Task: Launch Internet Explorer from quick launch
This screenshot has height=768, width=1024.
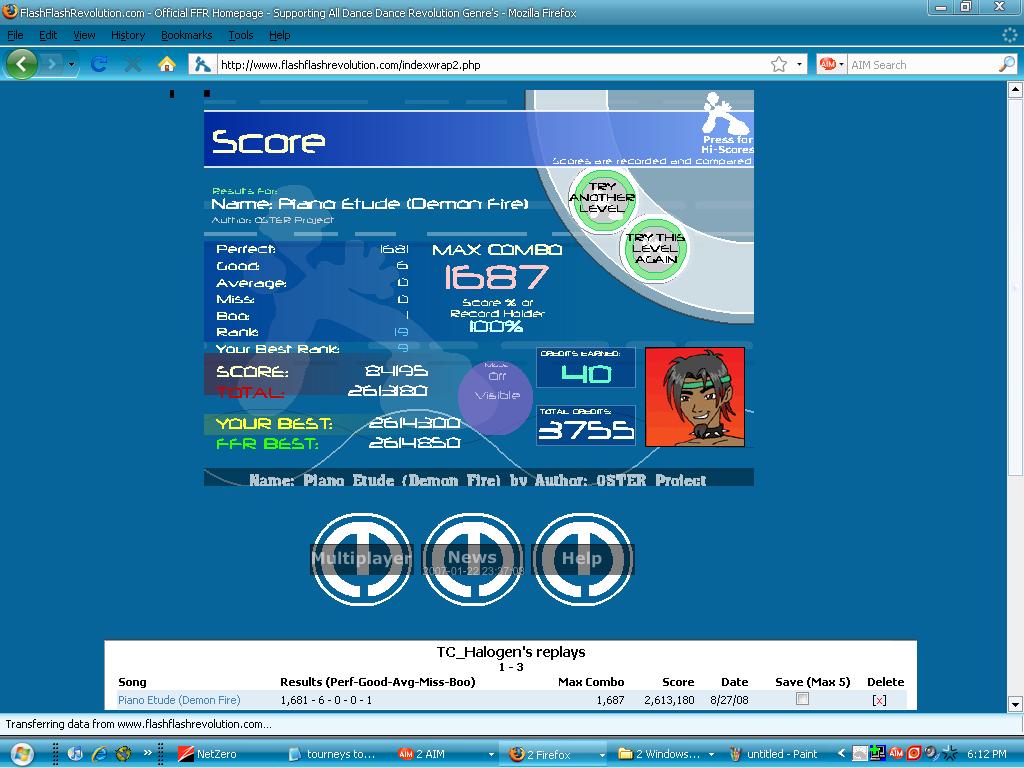Action: [x=99, y=754]
